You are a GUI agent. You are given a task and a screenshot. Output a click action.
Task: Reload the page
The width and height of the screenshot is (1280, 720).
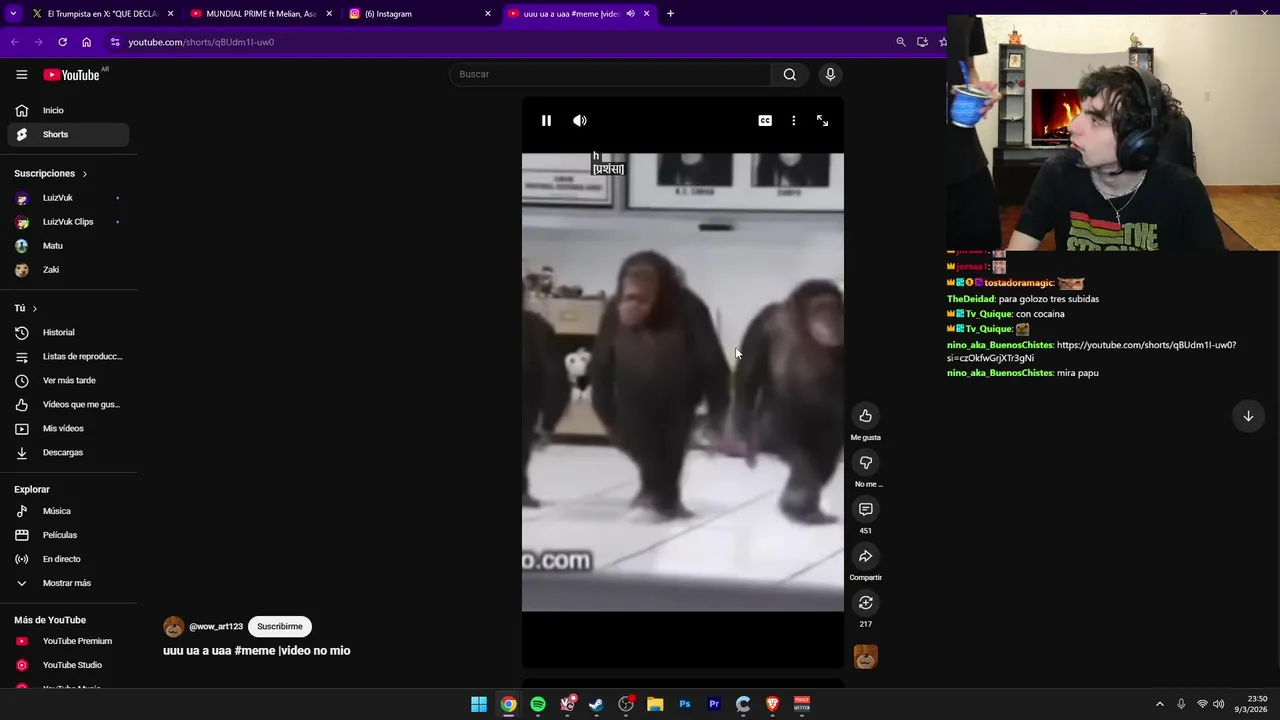tap(62, 42)
